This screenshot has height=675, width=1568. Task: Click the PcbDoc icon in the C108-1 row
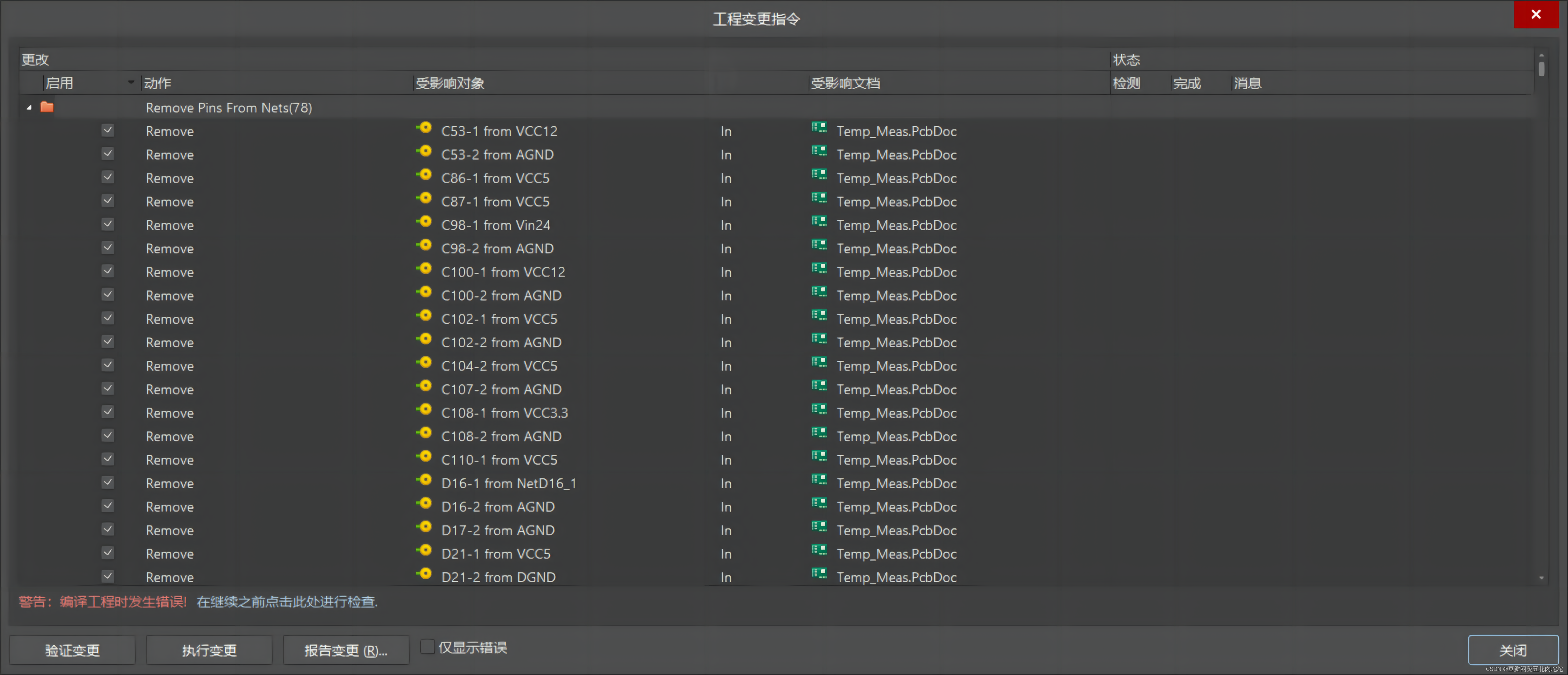(x=819, y=410)
